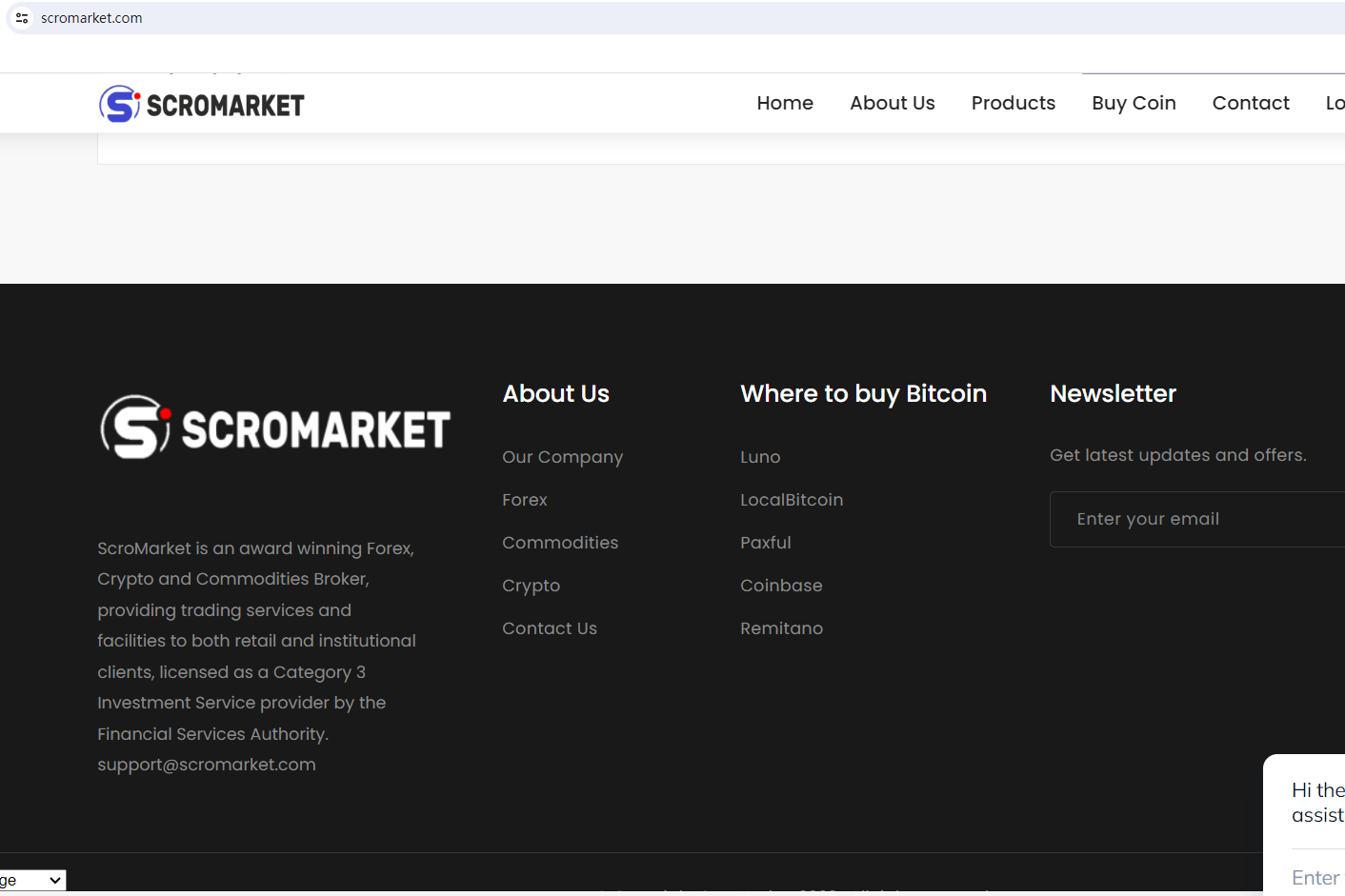Open the Contact page from navbar
The height and width of the screenshot is (896, 1345).
tap(1250, 103)
